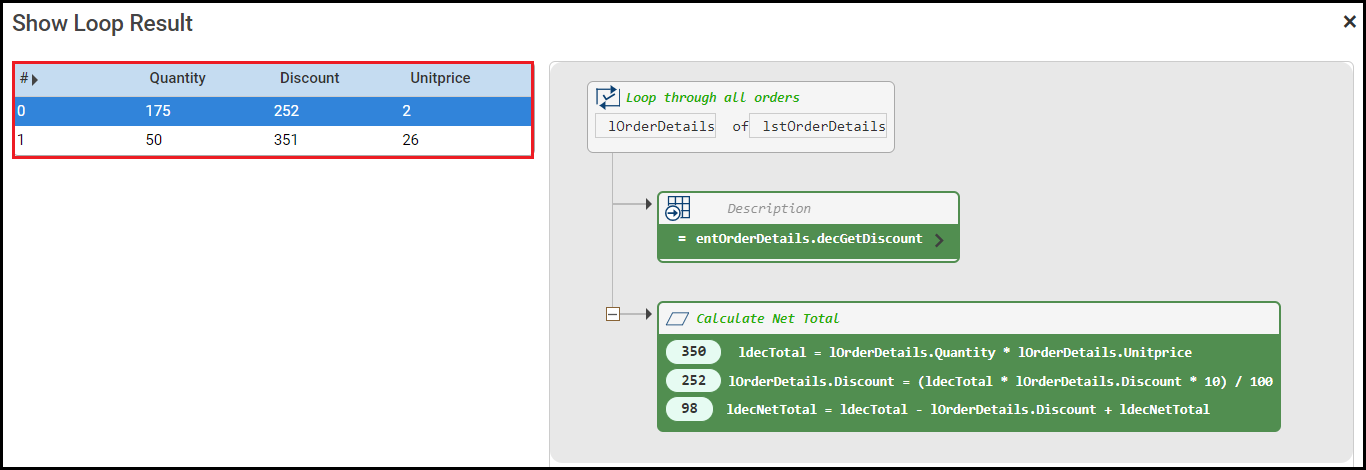1366x470 pixels.
Task: Select loop result row 0
Action: click(x=272, y=111)
